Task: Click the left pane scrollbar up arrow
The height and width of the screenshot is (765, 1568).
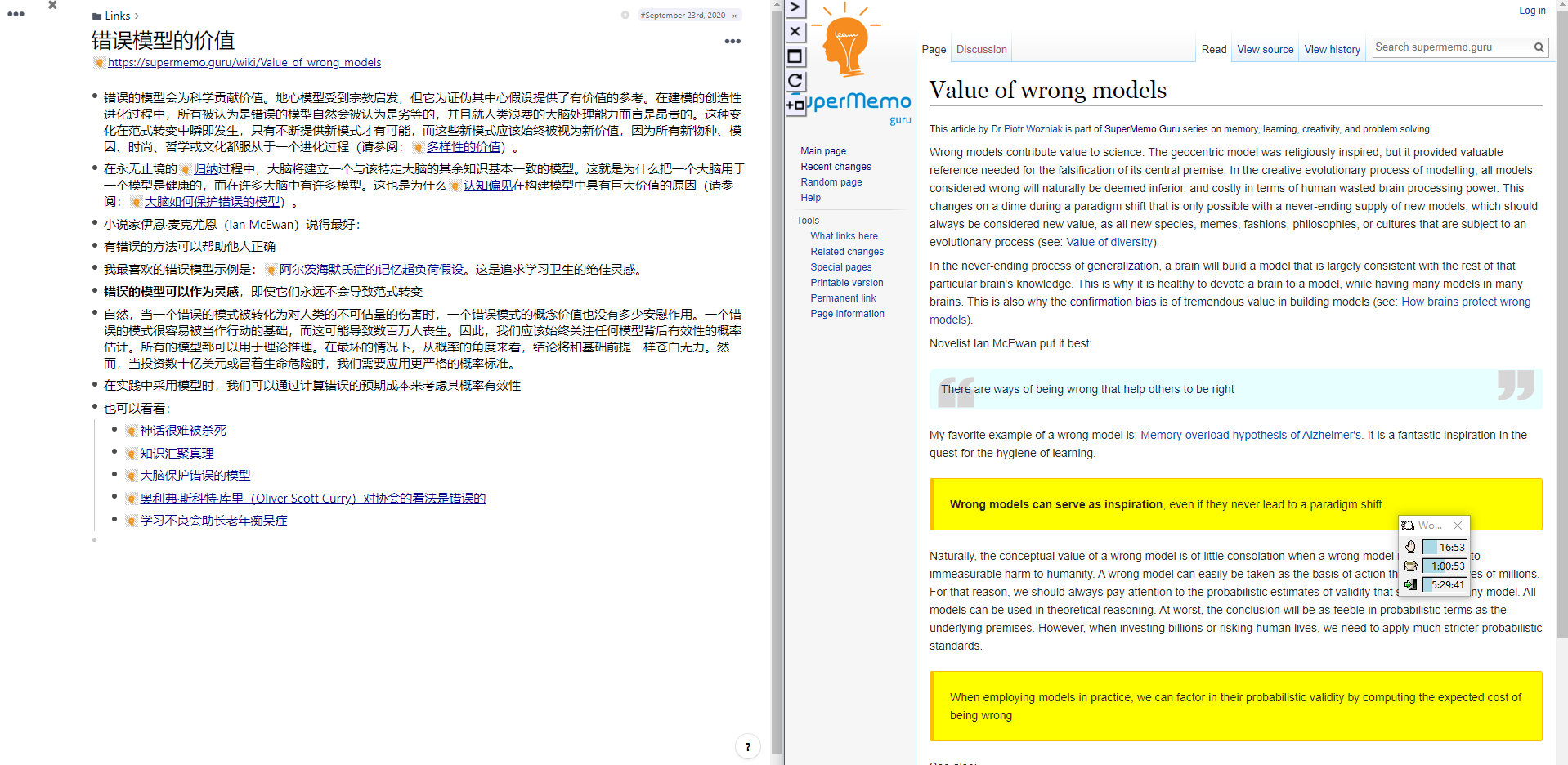Action: click(777, 4)
